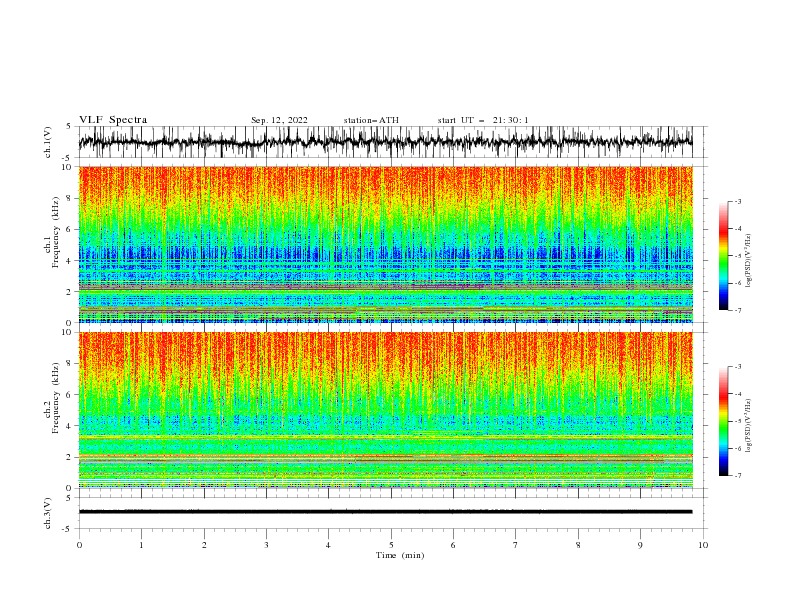Click the date 'Sep. 12, 2022'
The height and width of the screenshot is (612, 792).
(279, 120)
